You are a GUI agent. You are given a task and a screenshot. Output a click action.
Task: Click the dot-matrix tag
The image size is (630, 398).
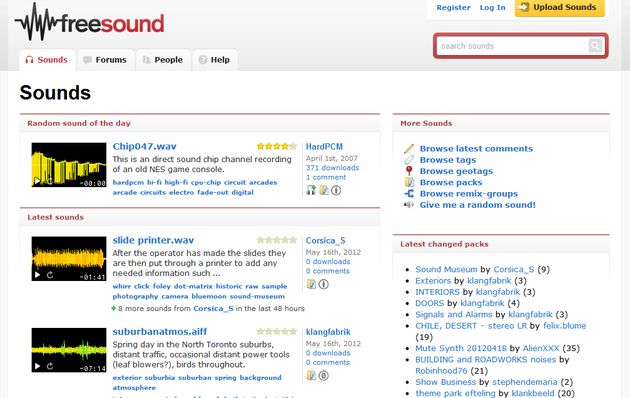(193, 286)
